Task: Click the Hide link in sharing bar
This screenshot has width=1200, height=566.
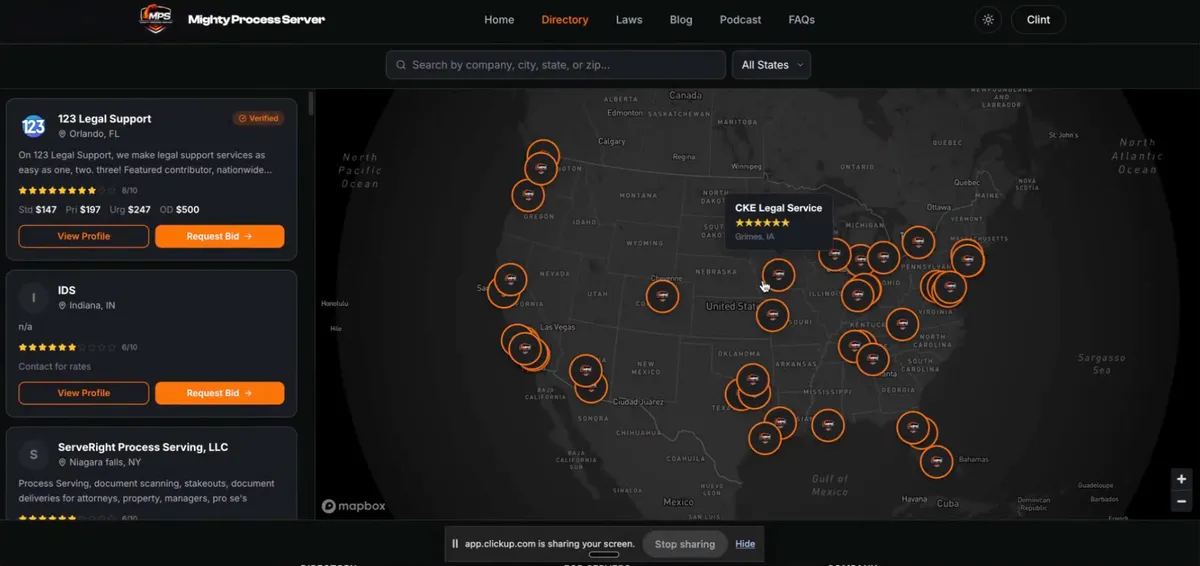Action: pos(745,544)
